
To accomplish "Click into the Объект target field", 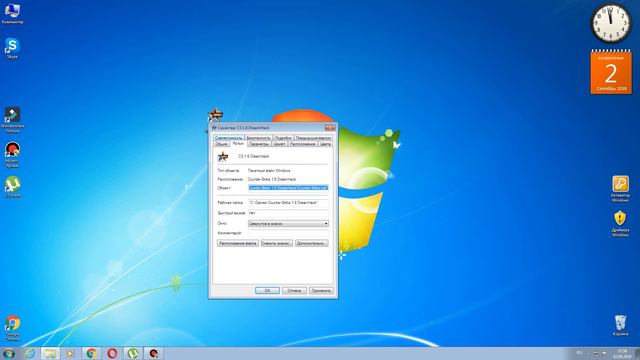I will (x=288, y=188).
